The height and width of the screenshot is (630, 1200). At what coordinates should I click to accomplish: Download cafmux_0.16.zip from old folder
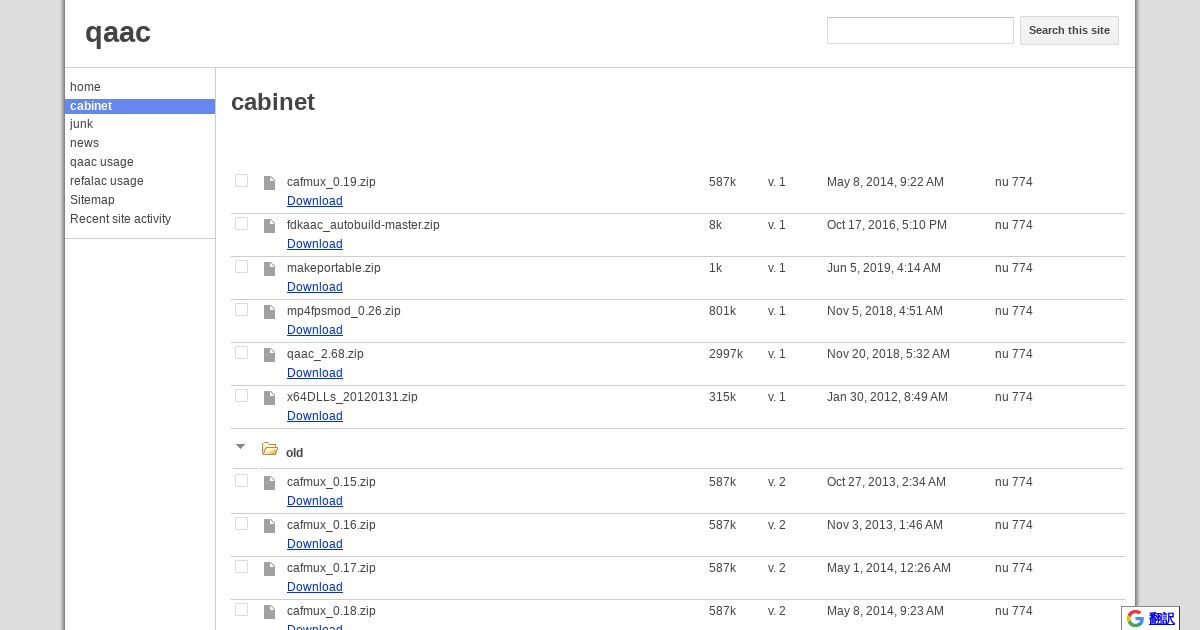tap(315, 544)
